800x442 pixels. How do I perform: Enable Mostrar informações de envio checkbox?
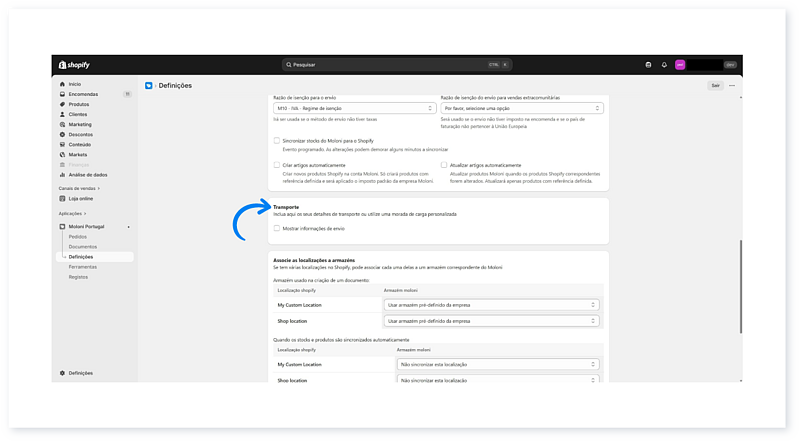coord(276,228)
